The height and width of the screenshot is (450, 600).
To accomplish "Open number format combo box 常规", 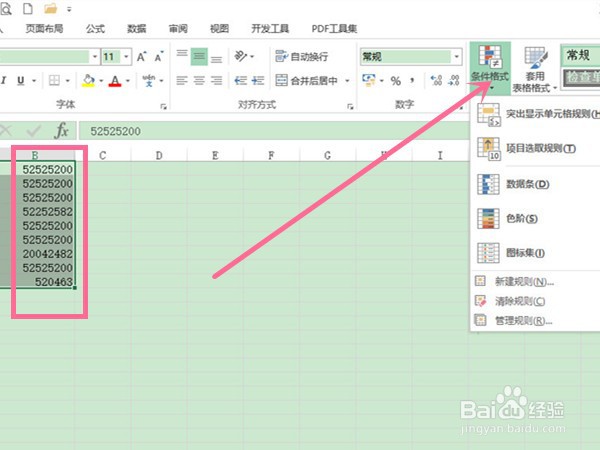I will point(411,57).
